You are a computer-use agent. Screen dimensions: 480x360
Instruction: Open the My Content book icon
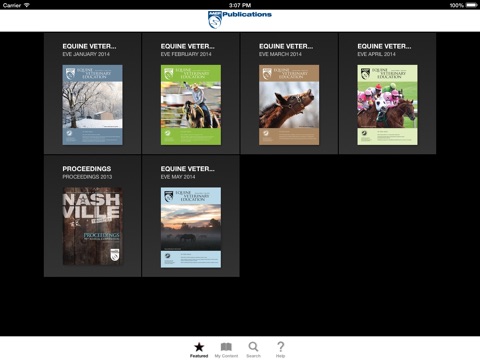(x=226, y=347)
